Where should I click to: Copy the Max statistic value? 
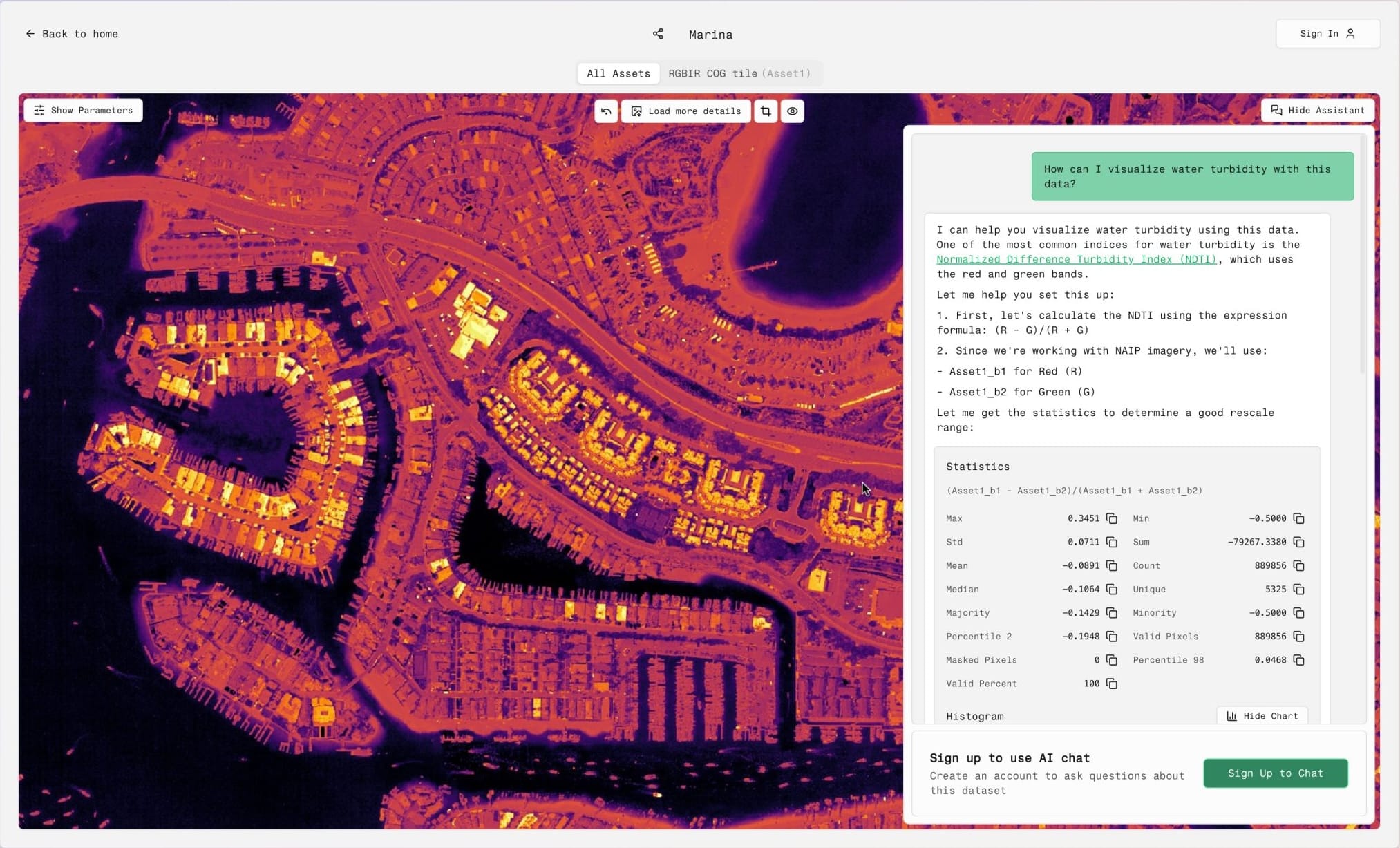(x=1111, y=518)
